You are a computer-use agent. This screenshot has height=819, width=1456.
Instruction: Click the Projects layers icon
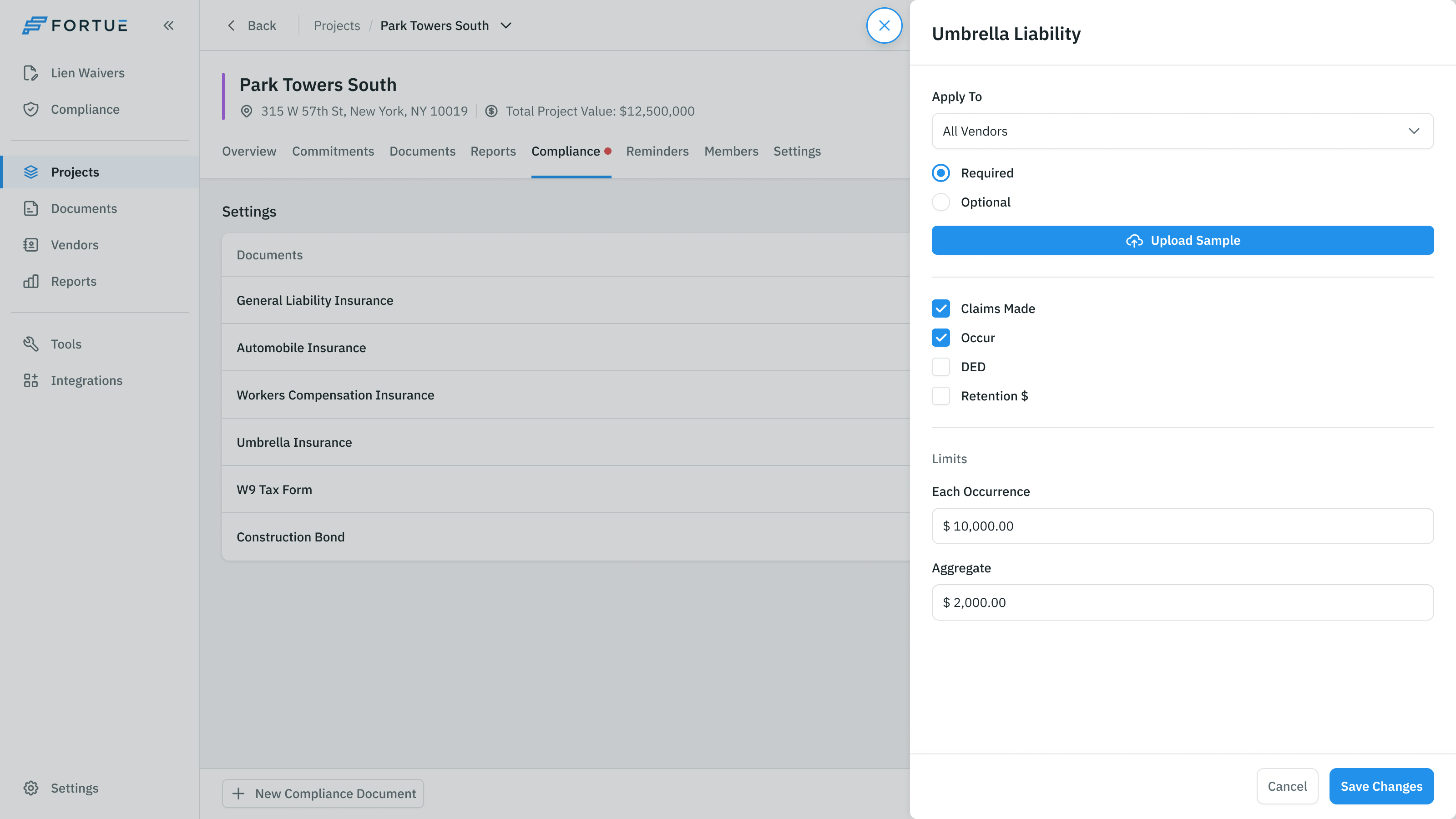click(x=30, y=172)
